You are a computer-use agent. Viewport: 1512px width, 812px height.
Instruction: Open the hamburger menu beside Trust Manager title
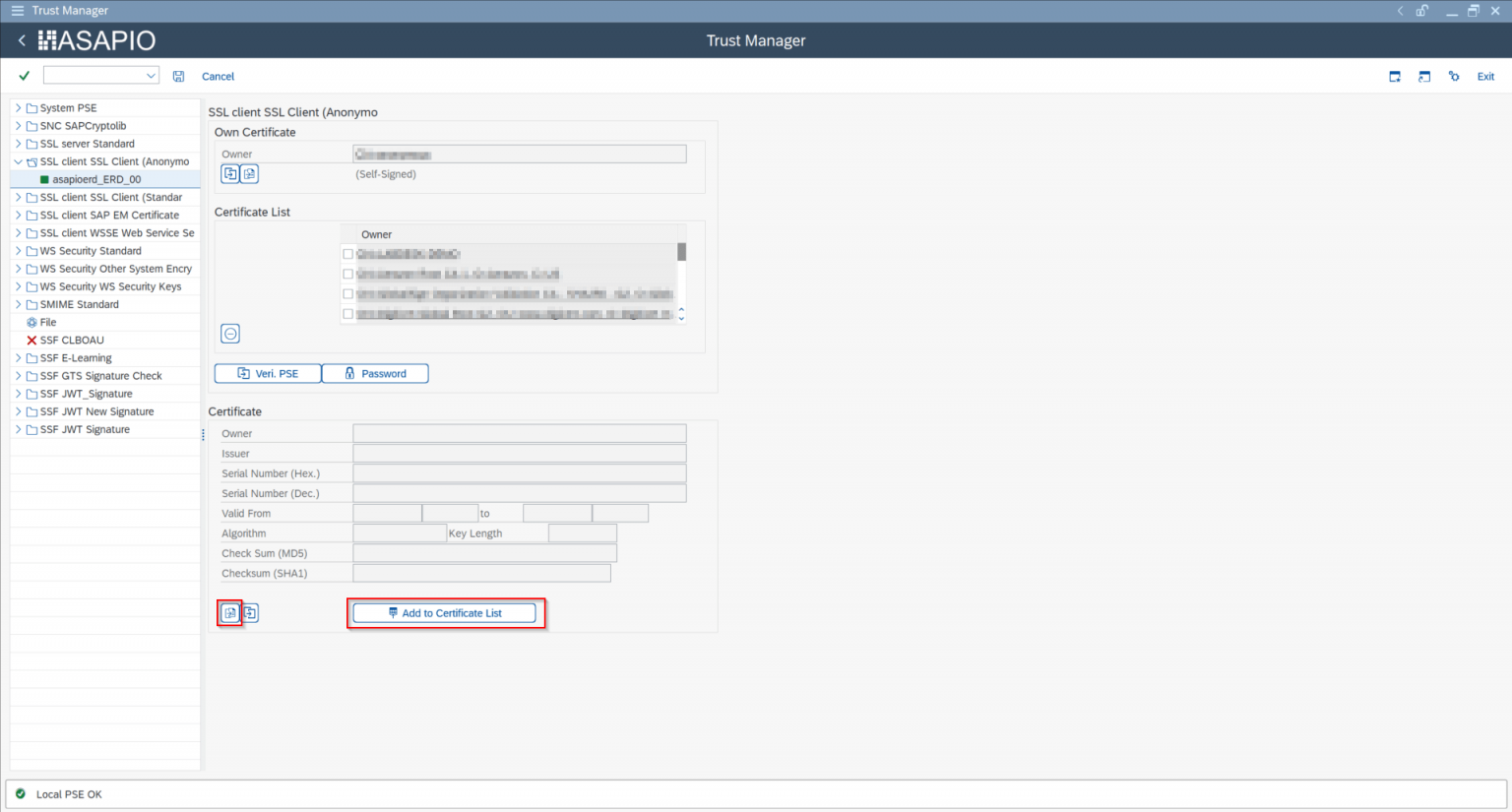[x=17, y=11]
